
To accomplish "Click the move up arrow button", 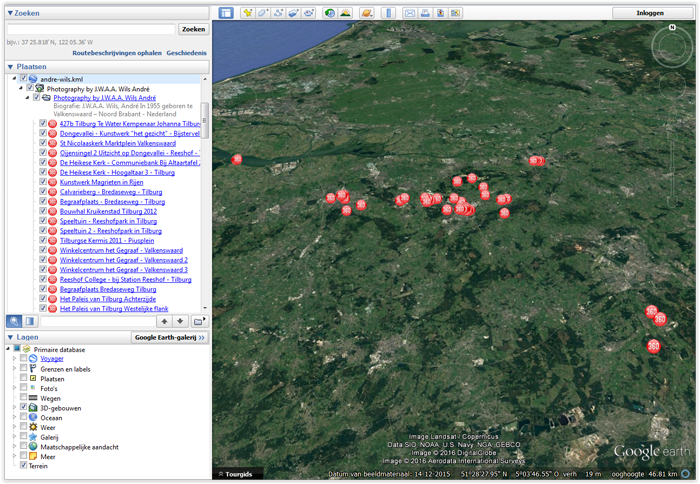I will tap(164, 321).
